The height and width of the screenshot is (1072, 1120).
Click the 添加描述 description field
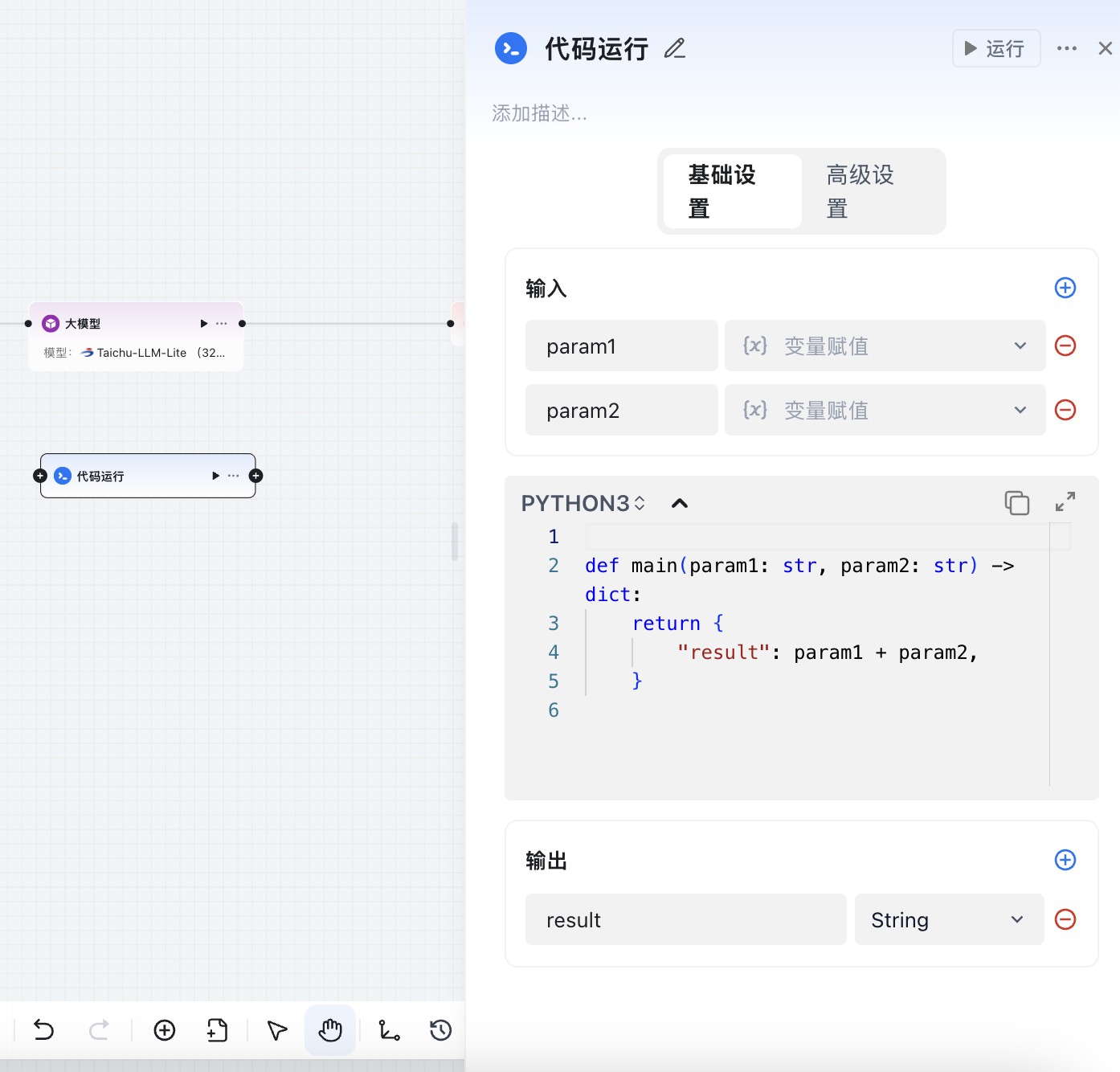[540, 113]
